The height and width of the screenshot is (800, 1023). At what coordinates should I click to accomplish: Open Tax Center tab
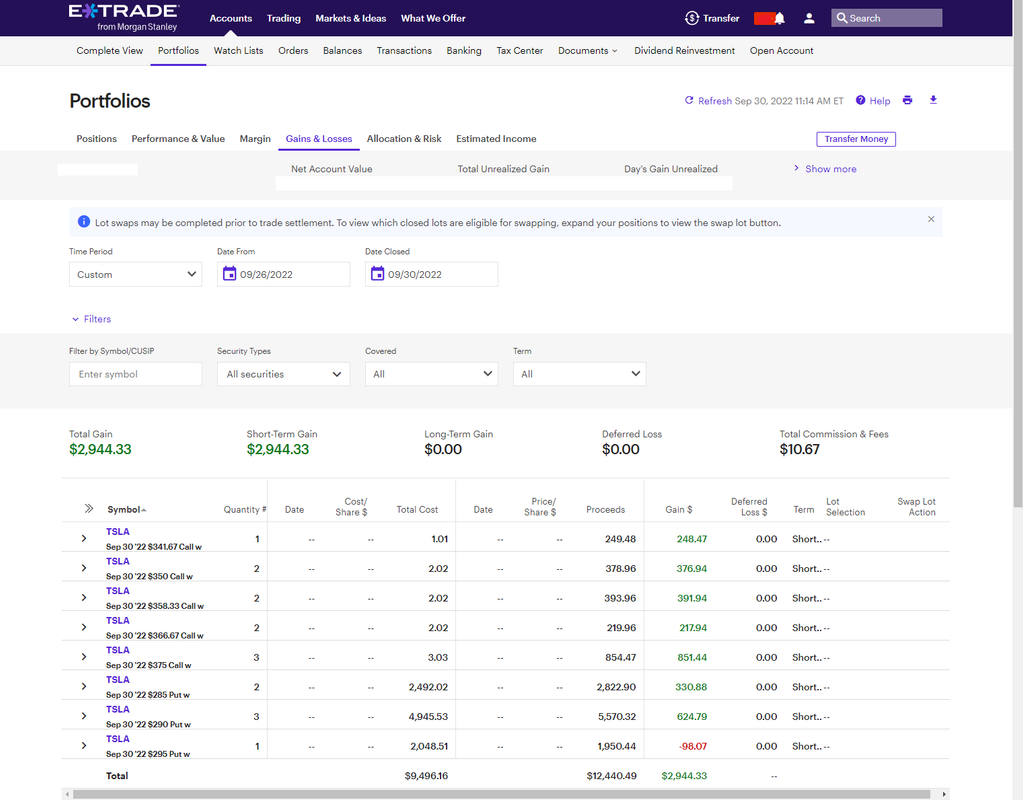tap(519, 50)
